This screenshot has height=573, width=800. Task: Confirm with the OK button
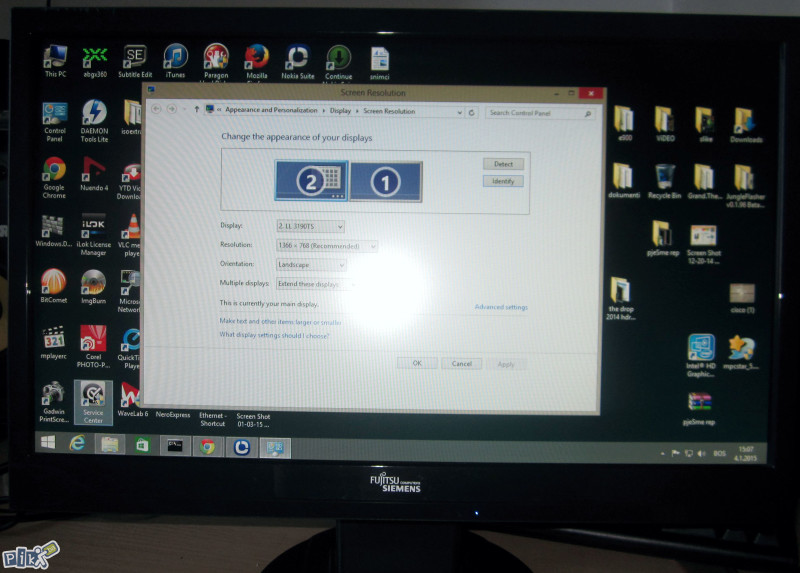(417, 363)
